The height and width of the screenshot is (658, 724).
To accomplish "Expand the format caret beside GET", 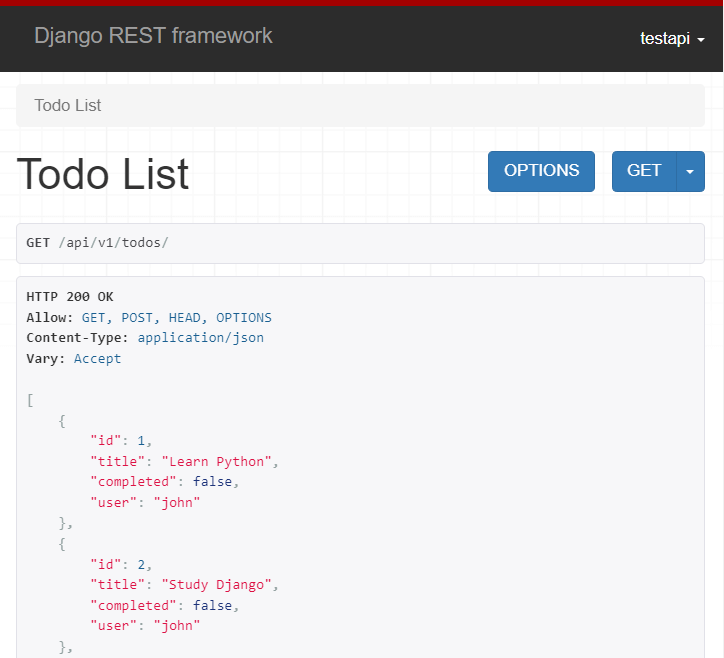I will click(x=690, y=171).
